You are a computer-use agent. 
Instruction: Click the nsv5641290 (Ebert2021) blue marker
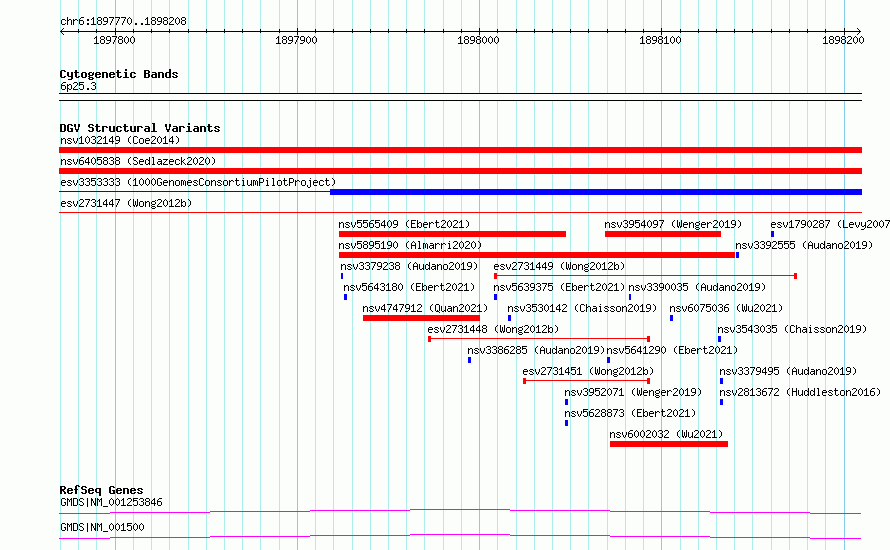click(x=608, y=360)
